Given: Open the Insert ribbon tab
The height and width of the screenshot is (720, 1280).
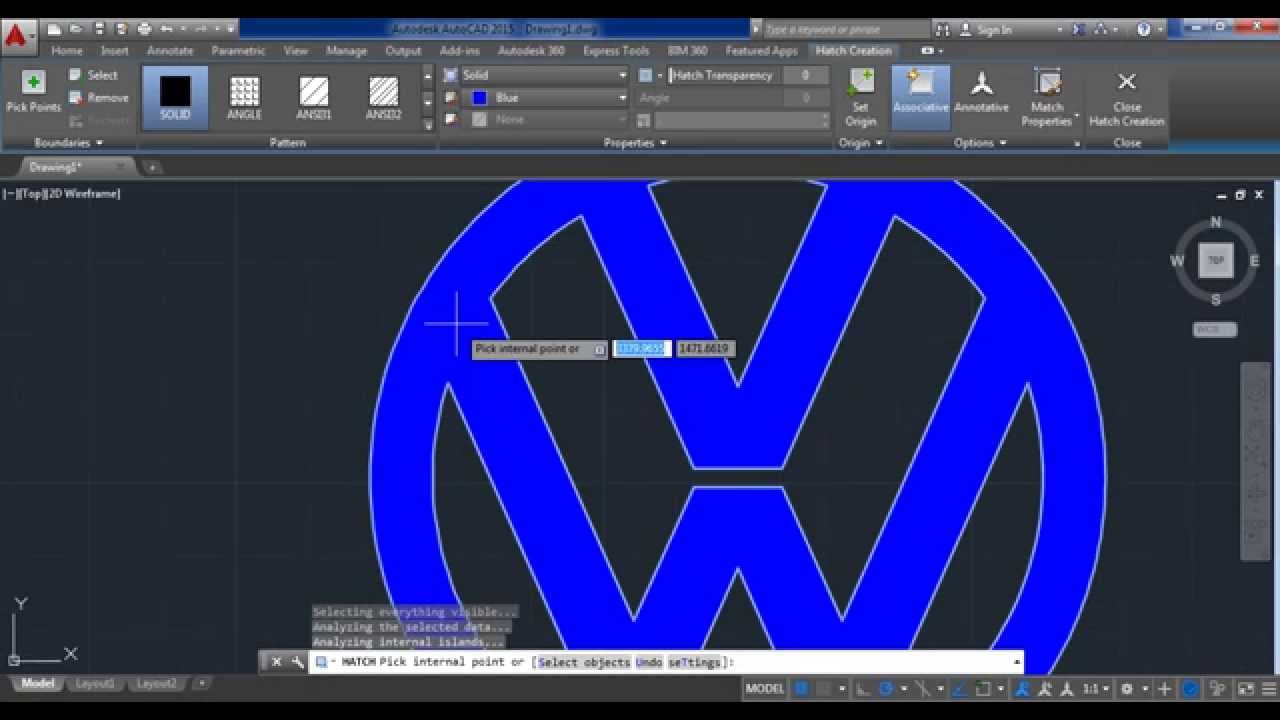Looking at the screenshot, I should [115, 50].
